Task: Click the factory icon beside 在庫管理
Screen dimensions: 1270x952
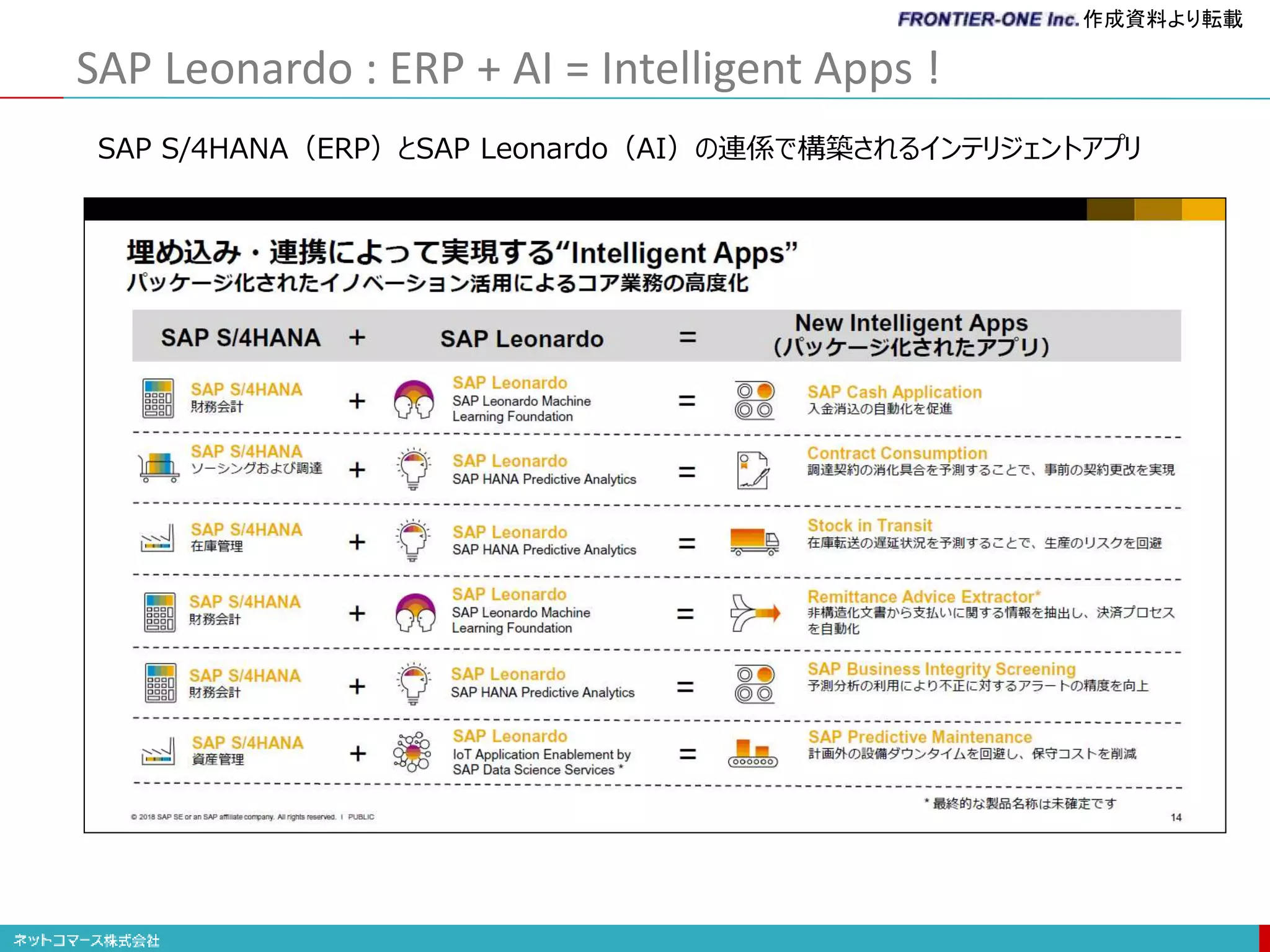Action: tap(158, 539)
